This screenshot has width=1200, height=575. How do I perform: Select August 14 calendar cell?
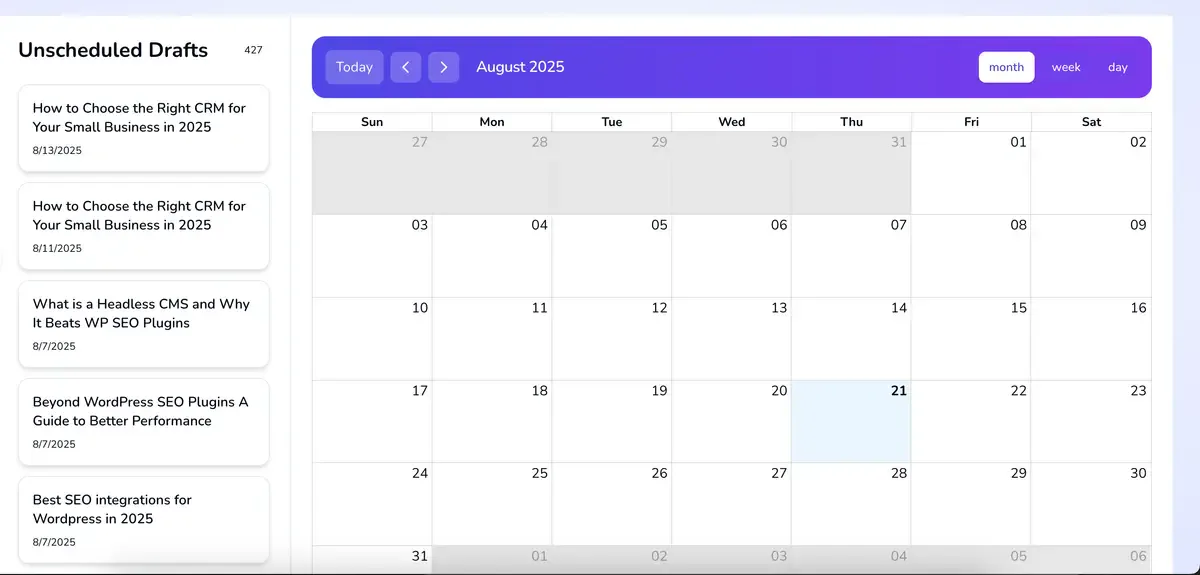pos(851,339)
